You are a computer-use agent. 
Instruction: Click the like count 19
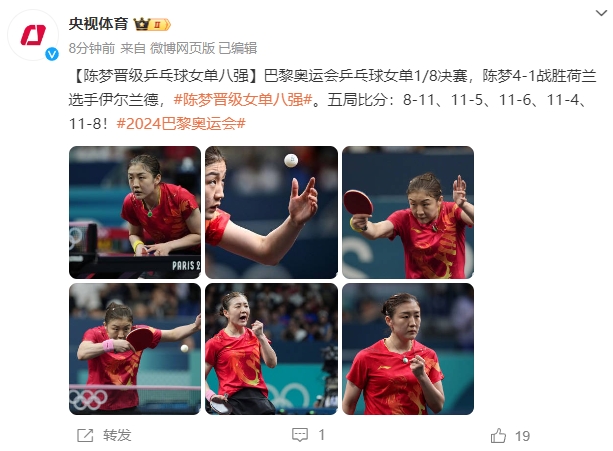click(522, 436)
